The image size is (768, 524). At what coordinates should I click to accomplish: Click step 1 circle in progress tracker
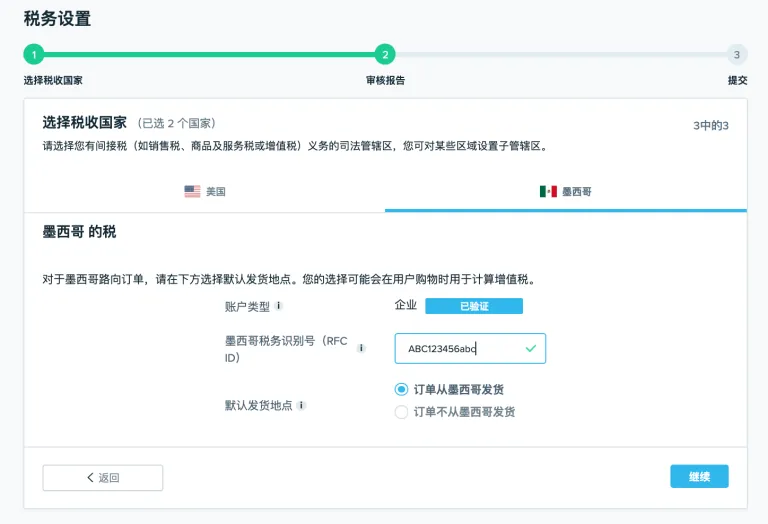(x=34, y=54)
